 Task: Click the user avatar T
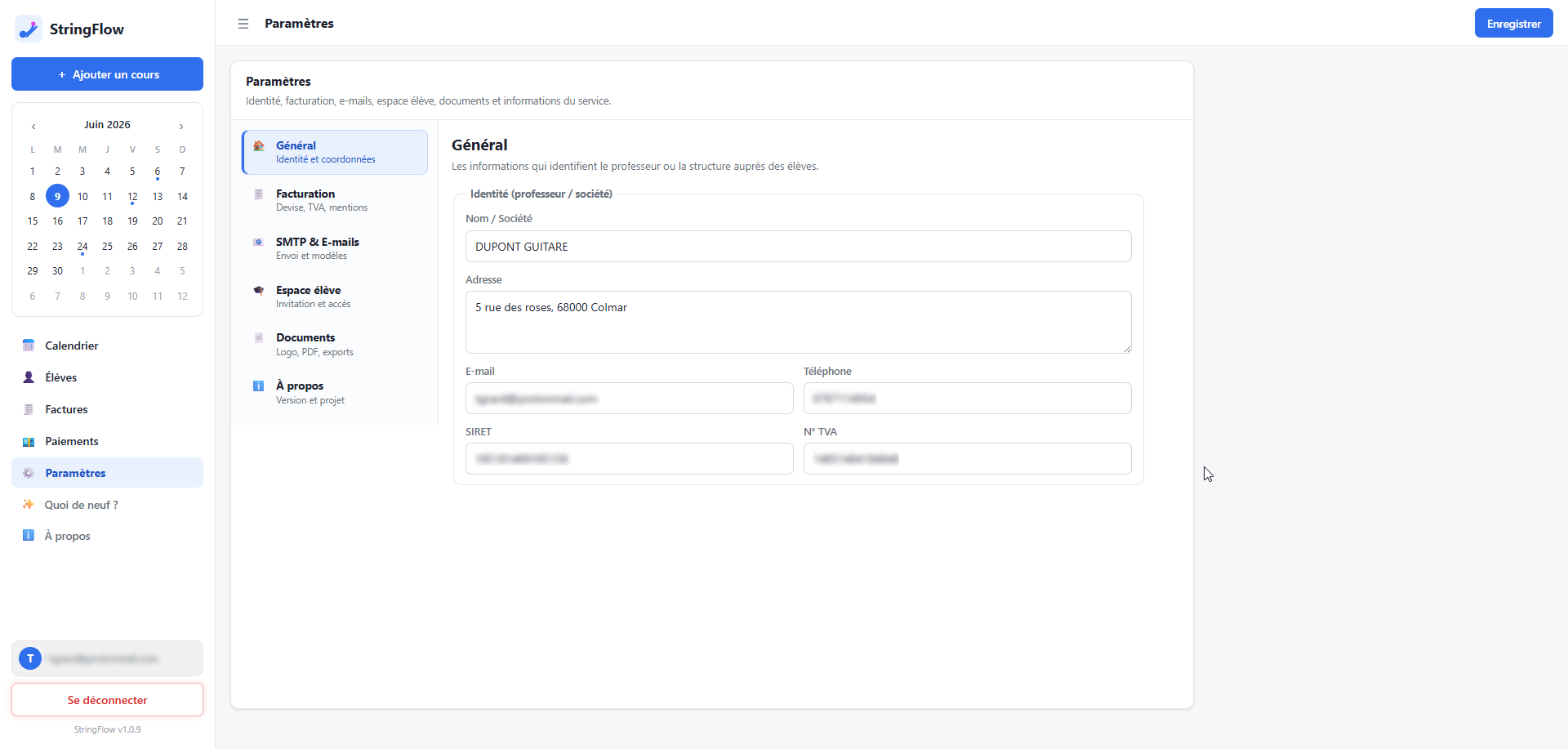click(x=30, y=658)
